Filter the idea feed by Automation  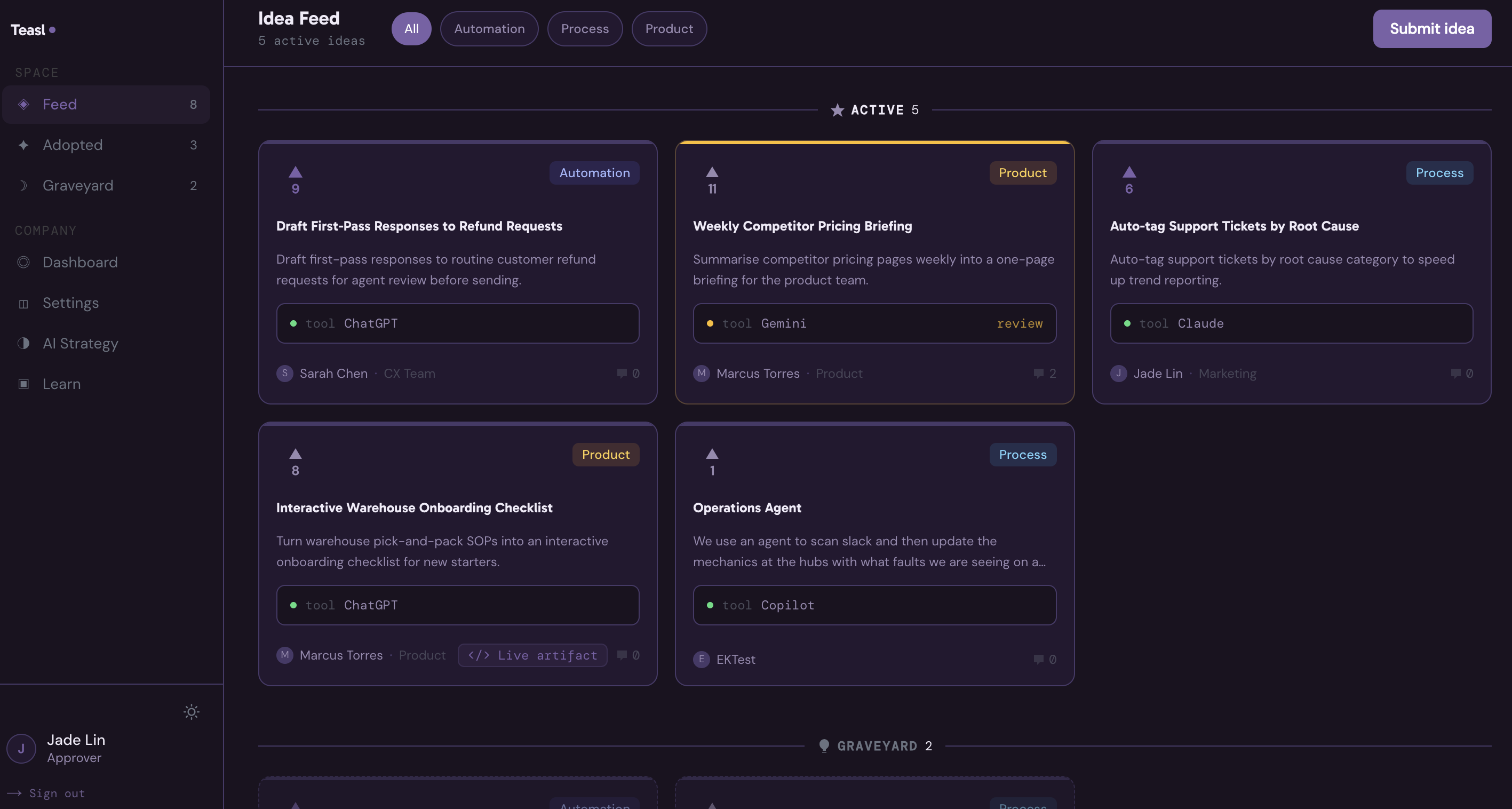pos(490,29)
